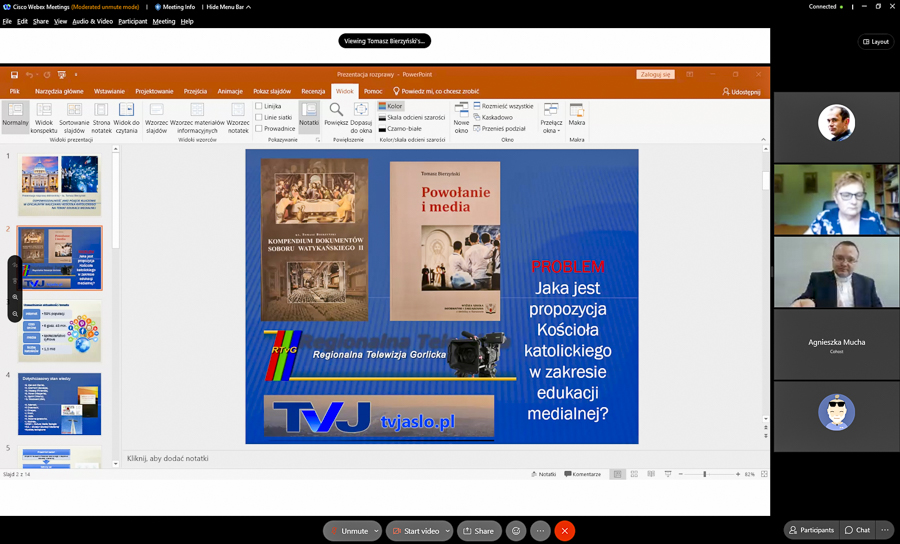Toggle Notatki in the status bar
900x544 pixels.
(x=544, y=474)
